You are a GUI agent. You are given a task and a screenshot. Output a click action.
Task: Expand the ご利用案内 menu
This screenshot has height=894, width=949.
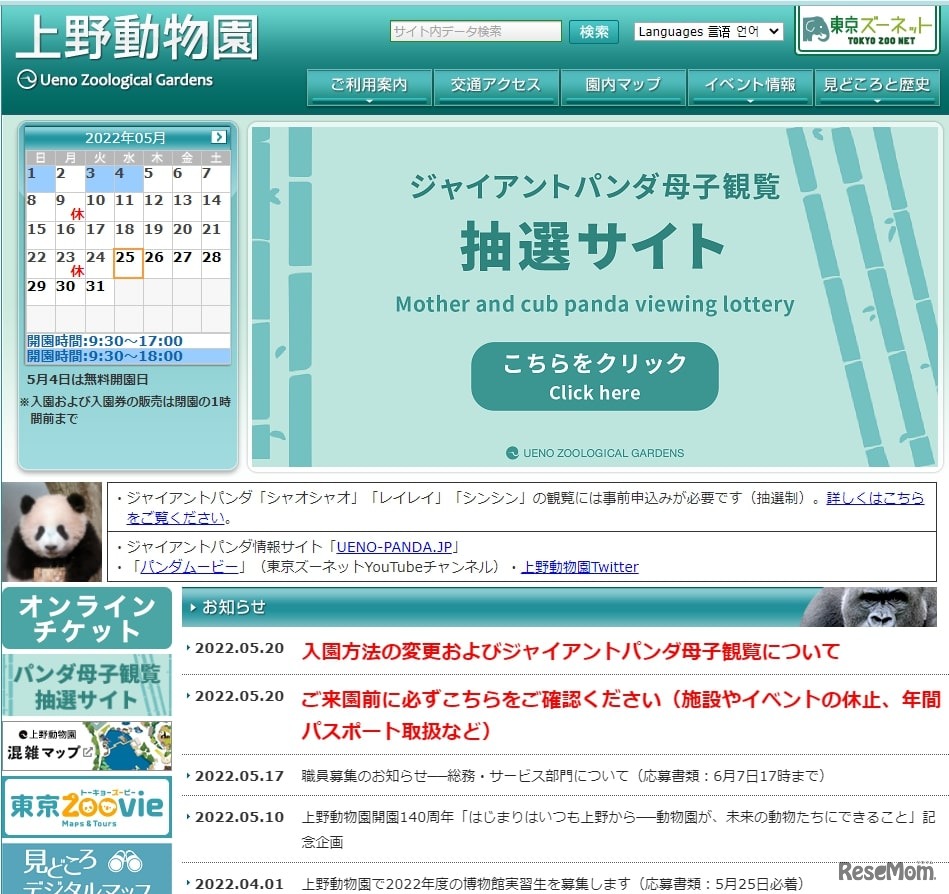(x=369, y=87)
